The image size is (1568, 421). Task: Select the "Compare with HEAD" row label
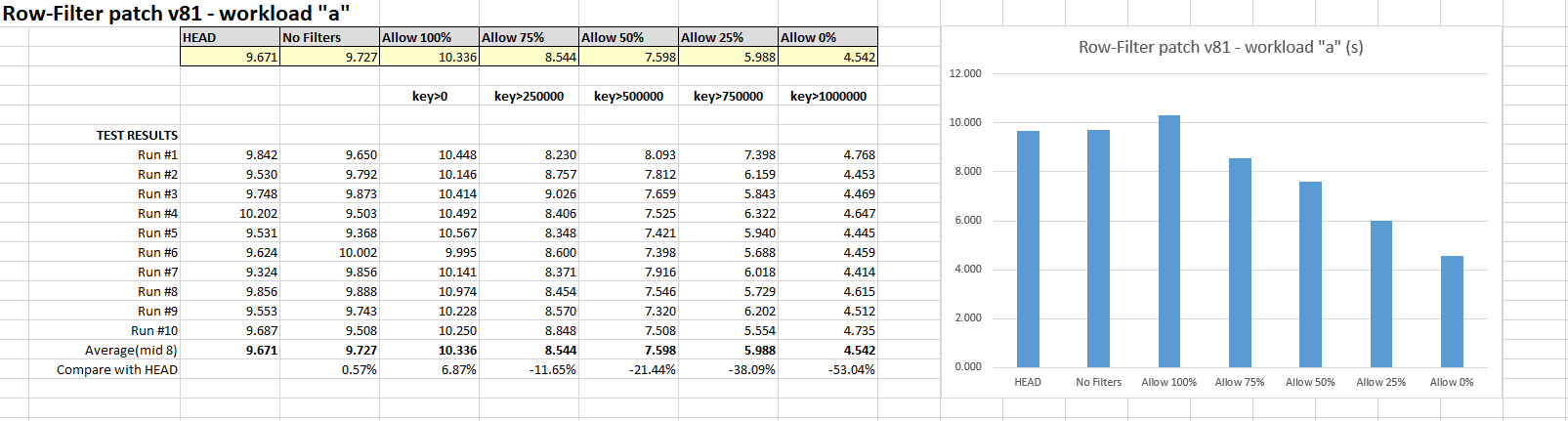pyautogui.click(x=117, y=369)
